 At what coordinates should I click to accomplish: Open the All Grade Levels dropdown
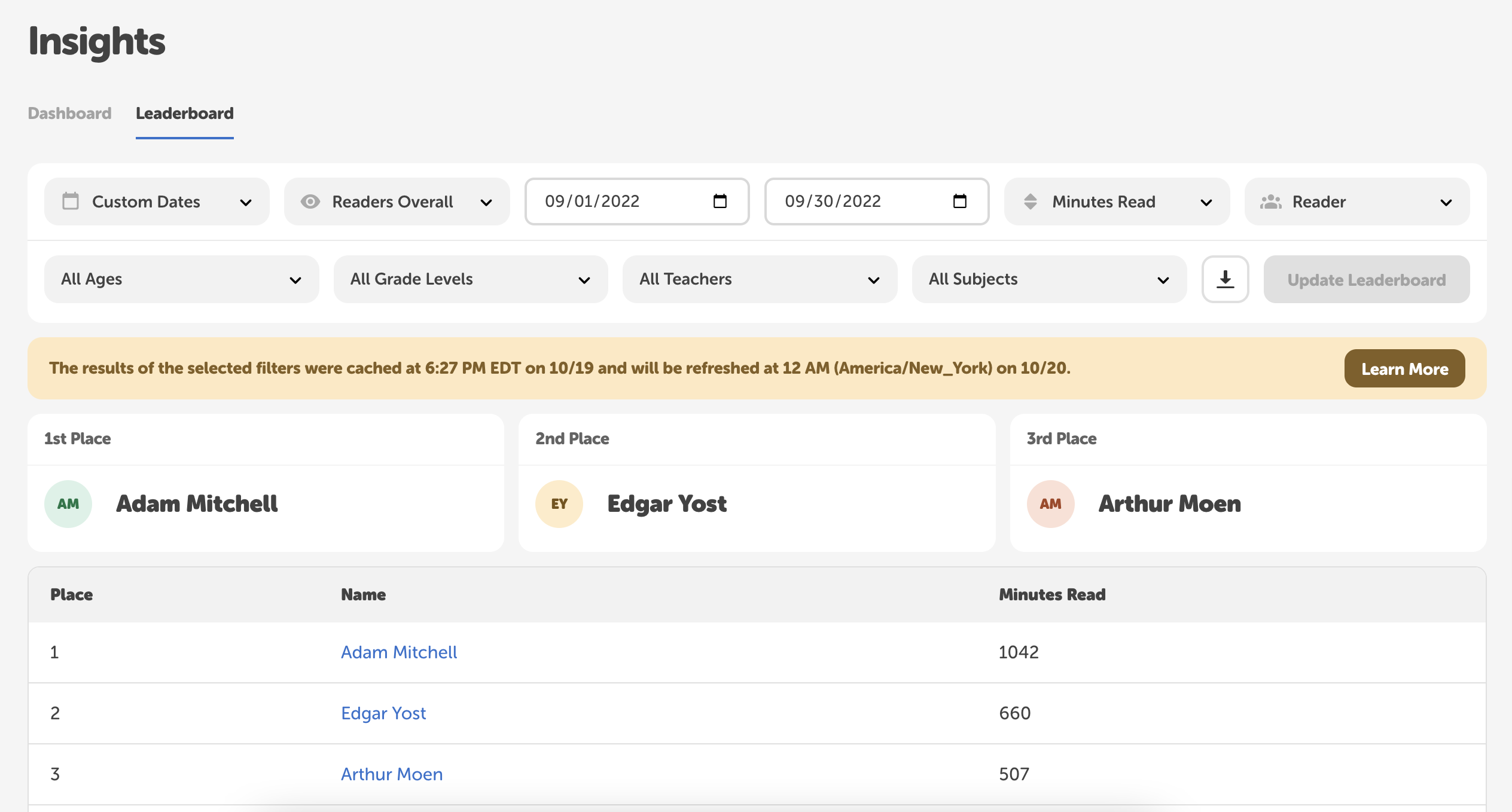(470, 279)
